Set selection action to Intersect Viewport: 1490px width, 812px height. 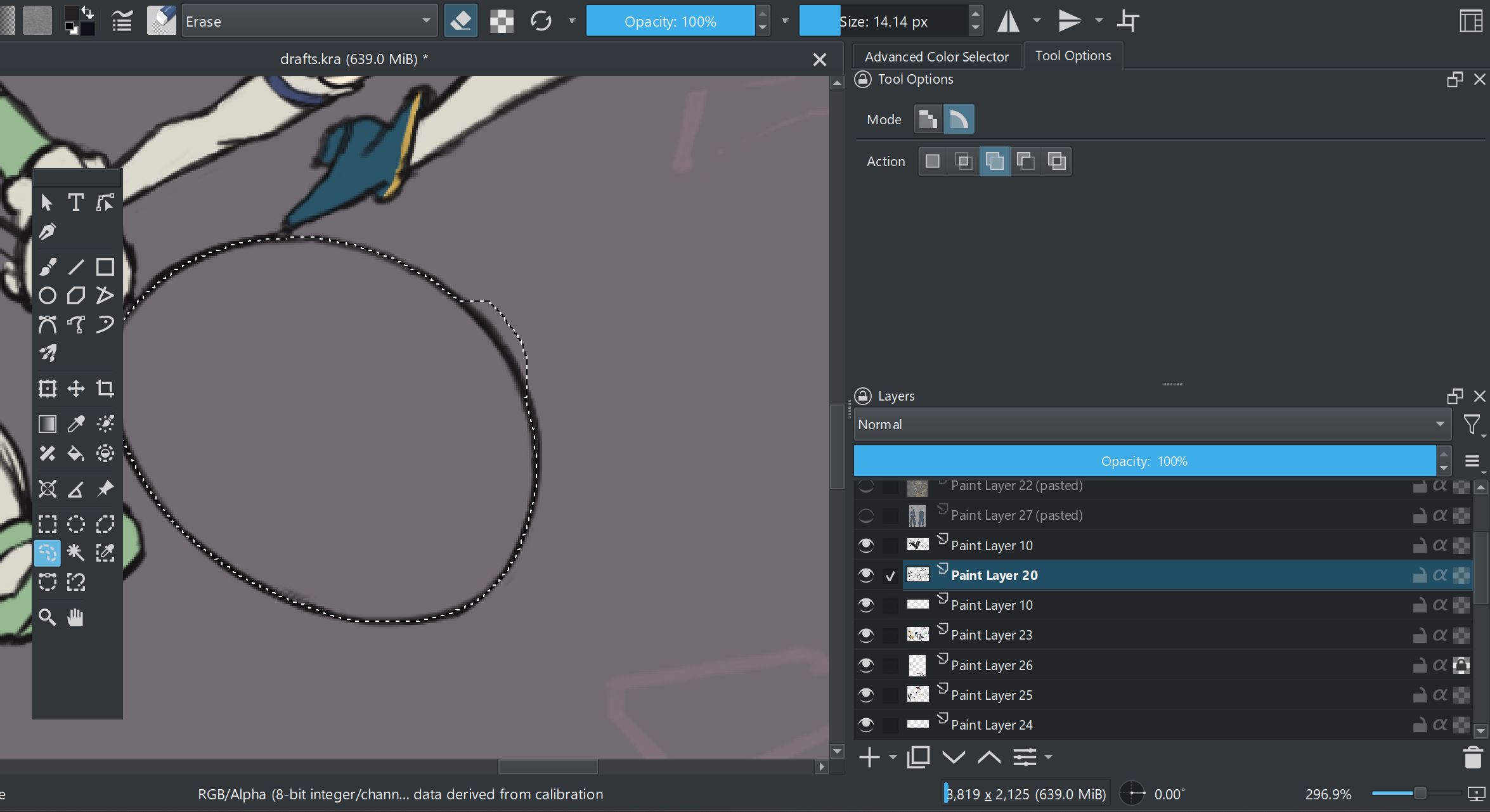[964, 161]
